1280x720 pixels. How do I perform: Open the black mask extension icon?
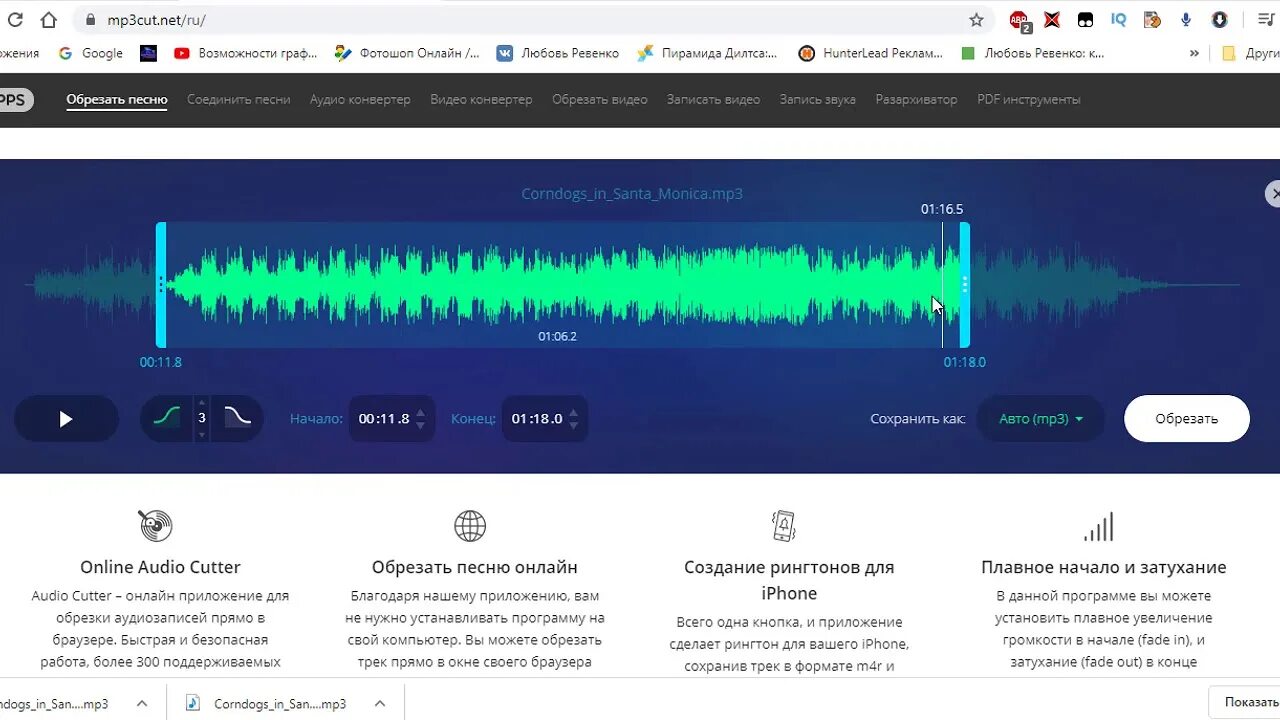pyautogui.click(x=1085, y=20)
